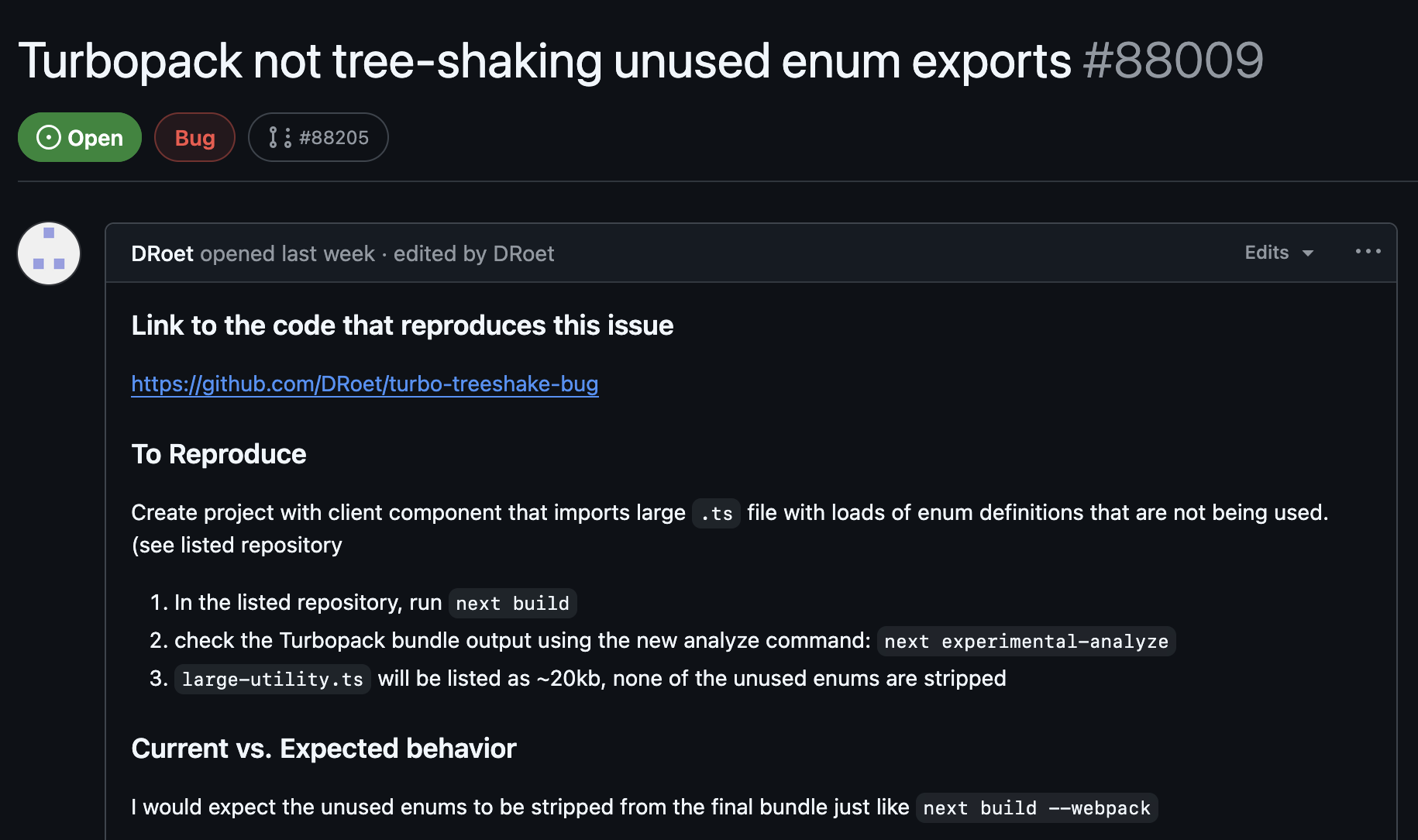Open the turbo-treeshake-bug repository link
This screenshot has width=1418, height=840.
pos(364,384)
